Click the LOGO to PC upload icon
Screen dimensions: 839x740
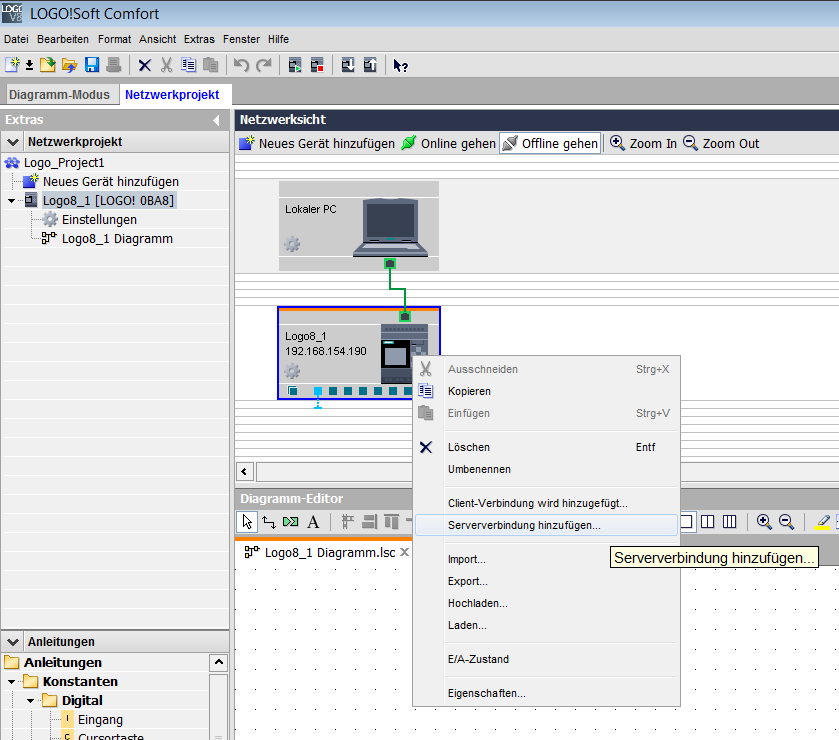pos(370,65)
